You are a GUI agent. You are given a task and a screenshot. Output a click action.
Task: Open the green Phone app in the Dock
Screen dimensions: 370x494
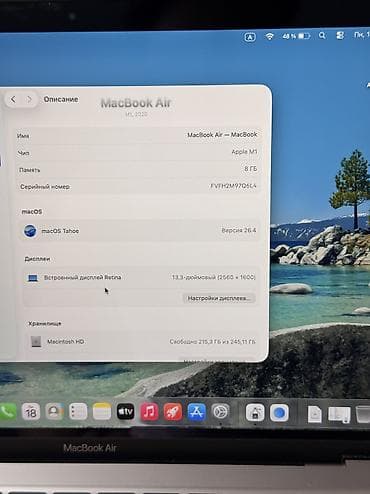coord(7,412)
